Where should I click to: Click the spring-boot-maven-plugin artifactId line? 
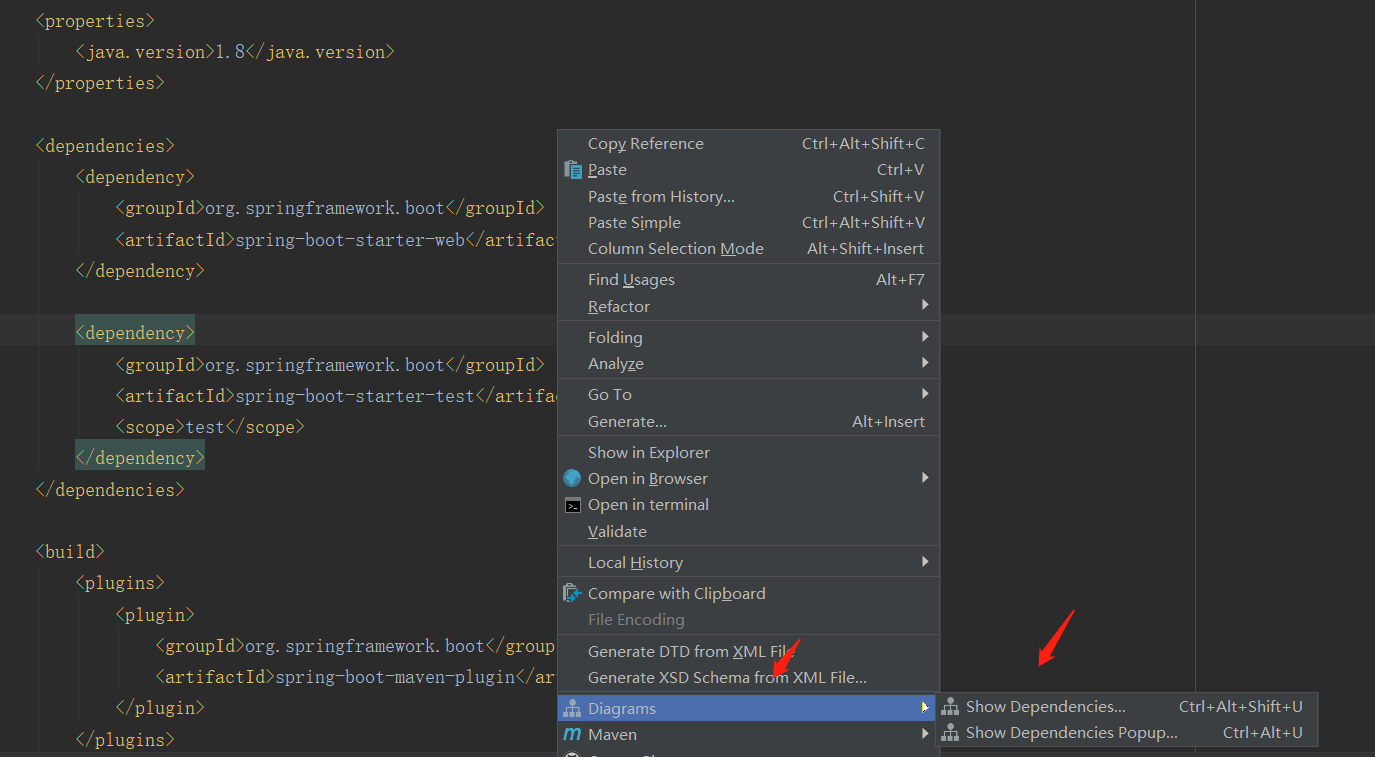[356, 677]
